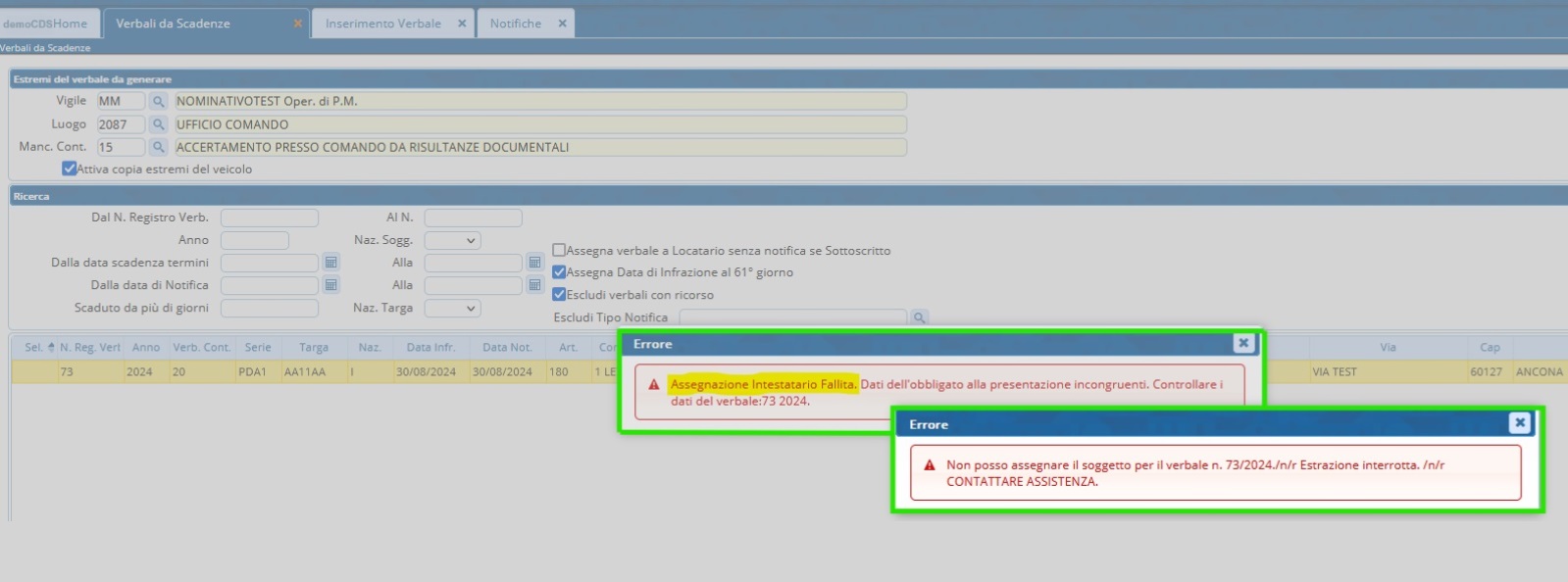Click the lookup icon beside Luogo field

pos(158,124)
